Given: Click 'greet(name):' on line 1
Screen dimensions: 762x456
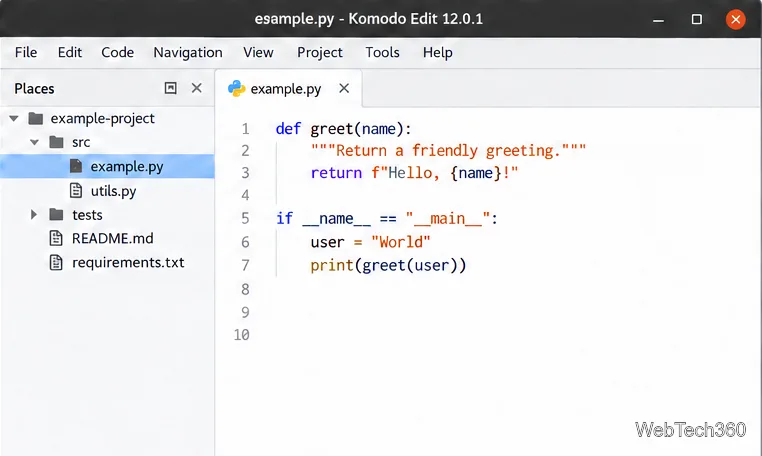Looking at the screenshot, I should pyautogui.click(x=361, y=129).
